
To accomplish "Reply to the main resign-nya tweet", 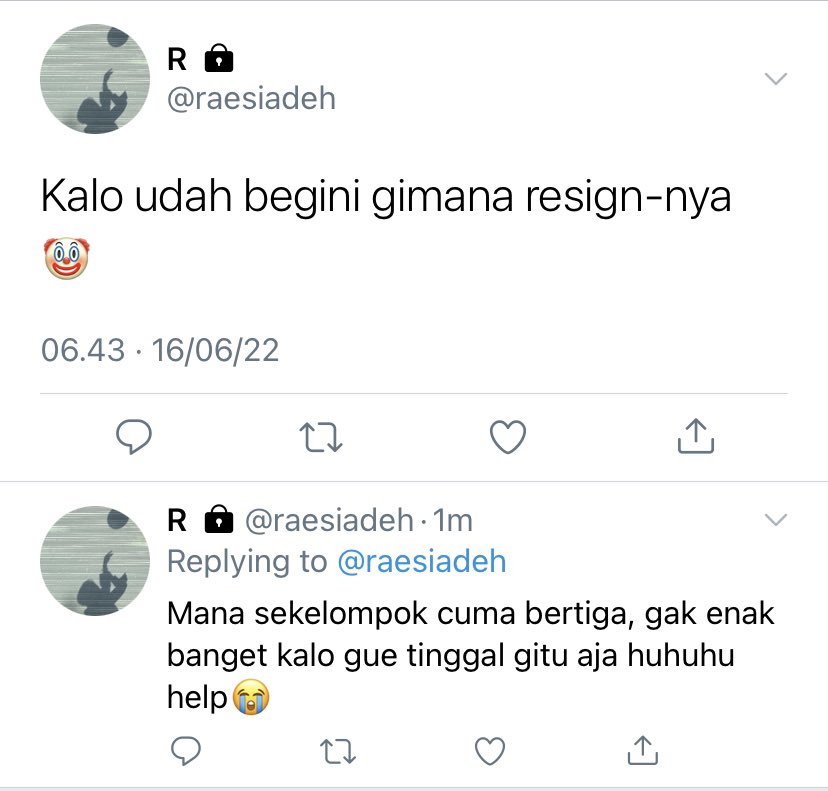I will tap(134, 437).
